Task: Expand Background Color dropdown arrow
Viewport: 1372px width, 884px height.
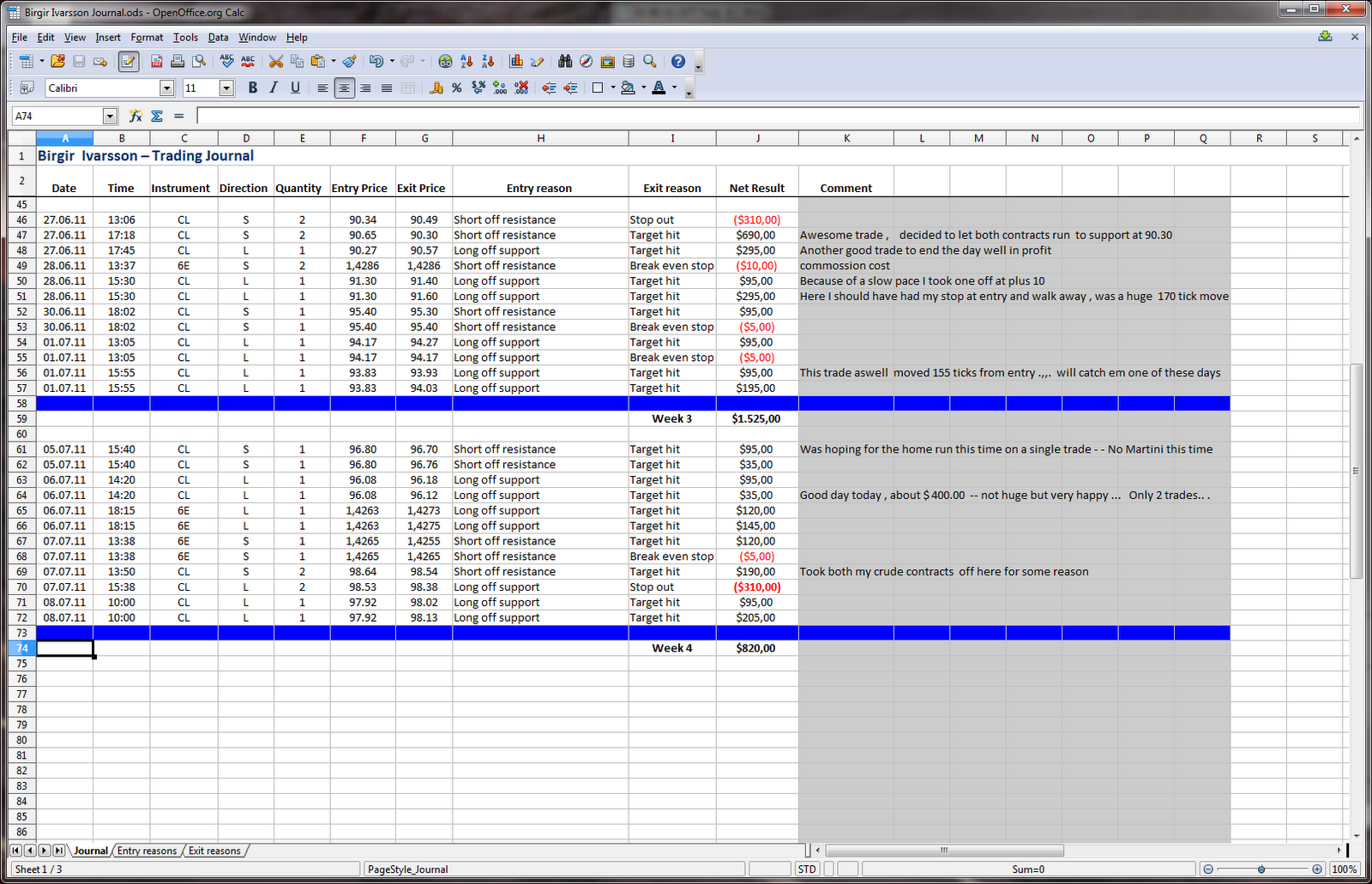Action: point(643,87)
